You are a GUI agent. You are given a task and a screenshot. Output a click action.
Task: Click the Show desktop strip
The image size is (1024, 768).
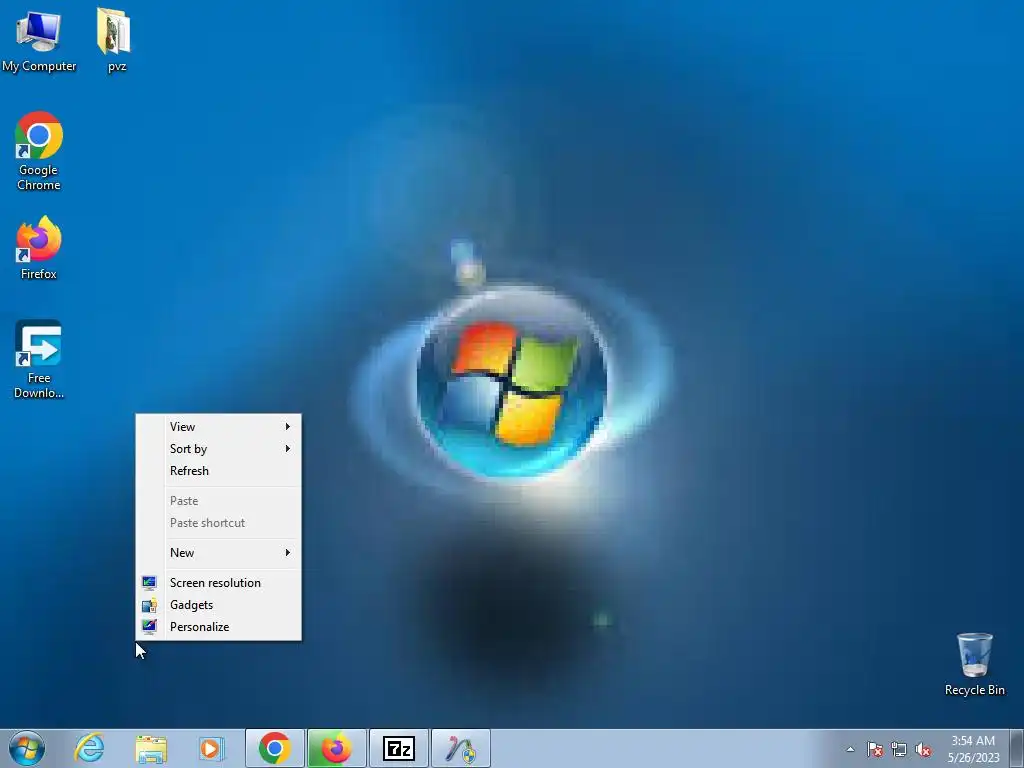[1017, 748]
